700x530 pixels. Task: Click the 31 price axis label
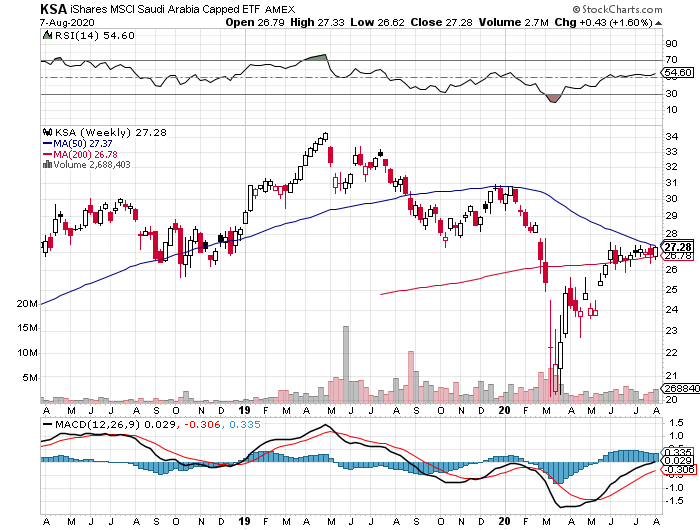tap(671, 183)
